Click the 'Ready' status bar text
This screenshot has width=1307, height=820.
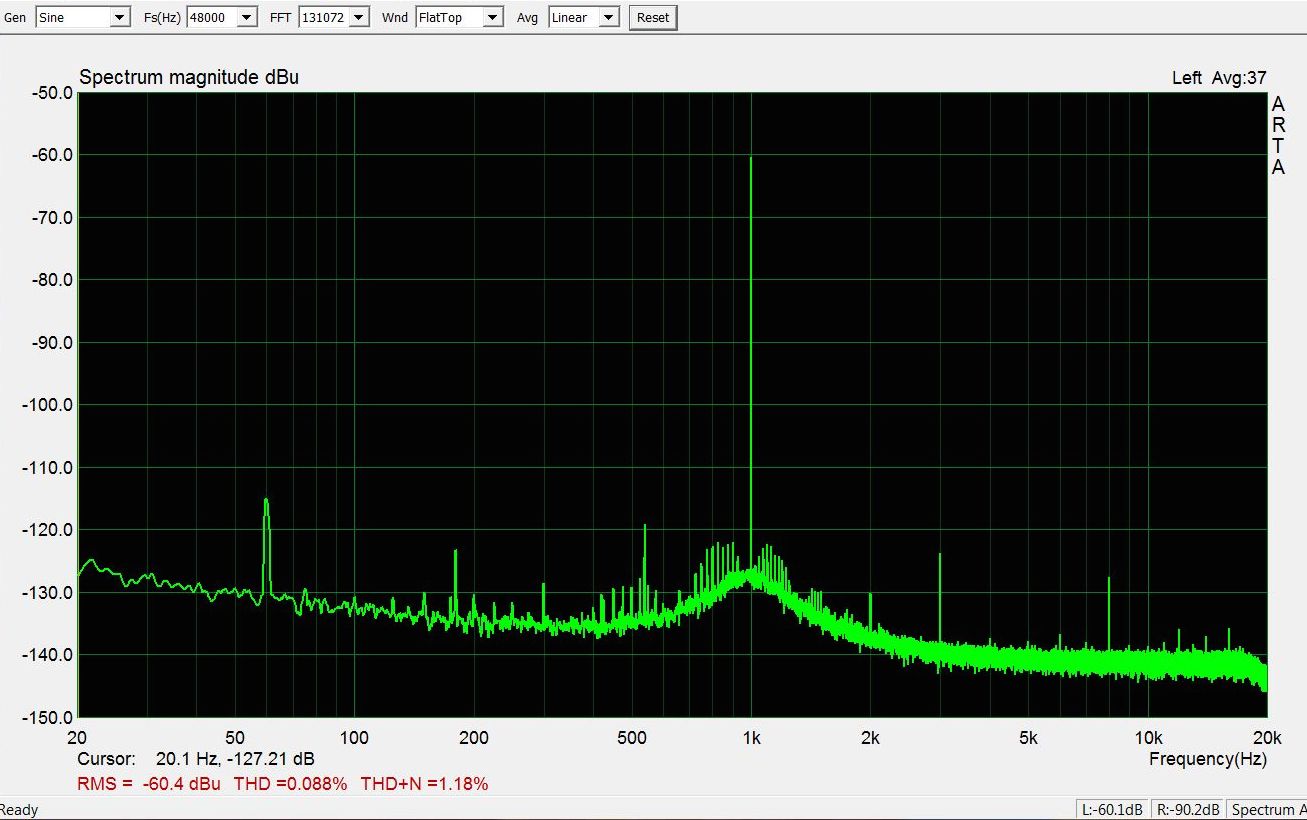coord(19,810)
